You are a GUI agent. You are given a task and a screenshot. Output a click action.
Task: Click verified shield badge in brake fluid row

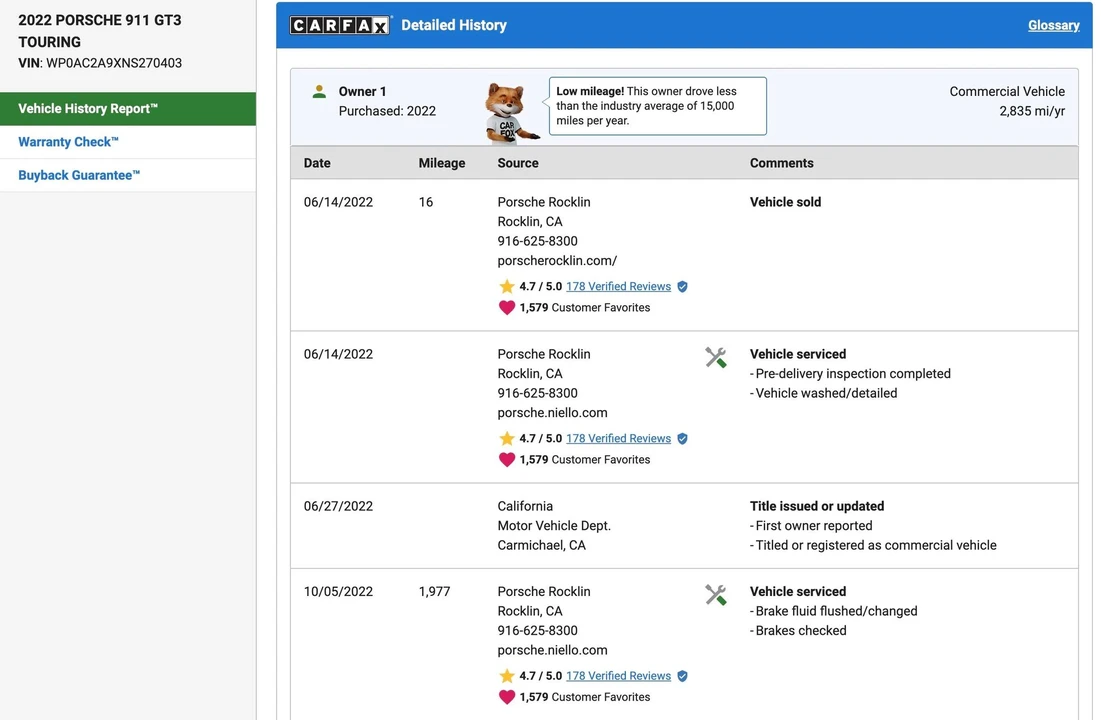click(x=682, y=676)
